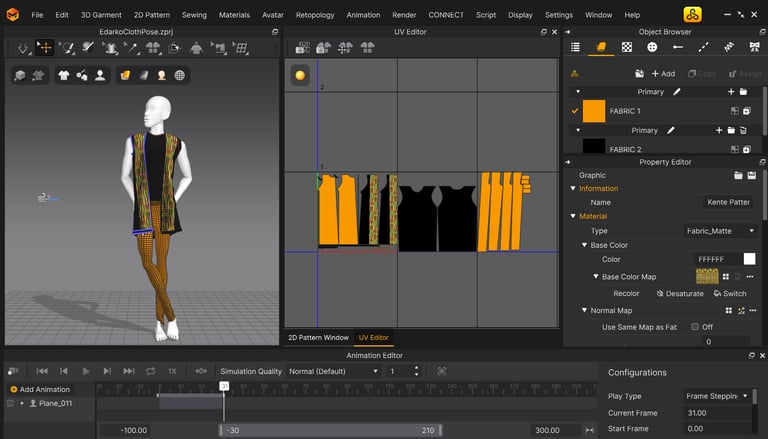Activate the Select/Move tool in 3D toolbar

pos(45,47)
